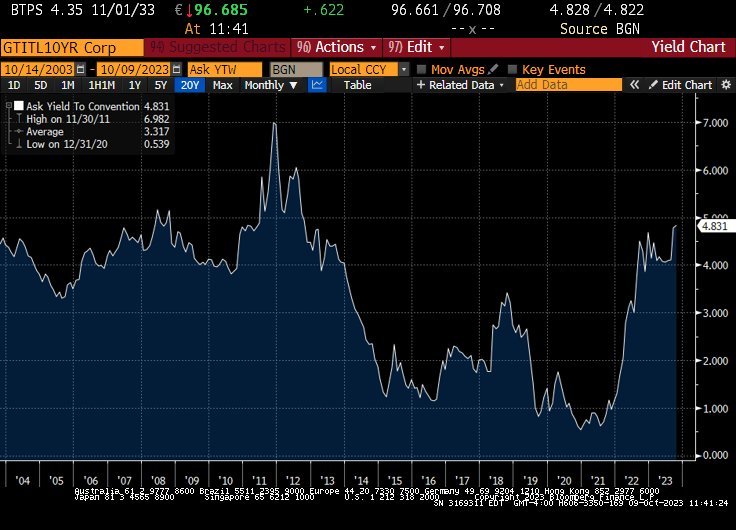Click the 4.831 last value marker

pyautogui.click(x=714, y=226)
